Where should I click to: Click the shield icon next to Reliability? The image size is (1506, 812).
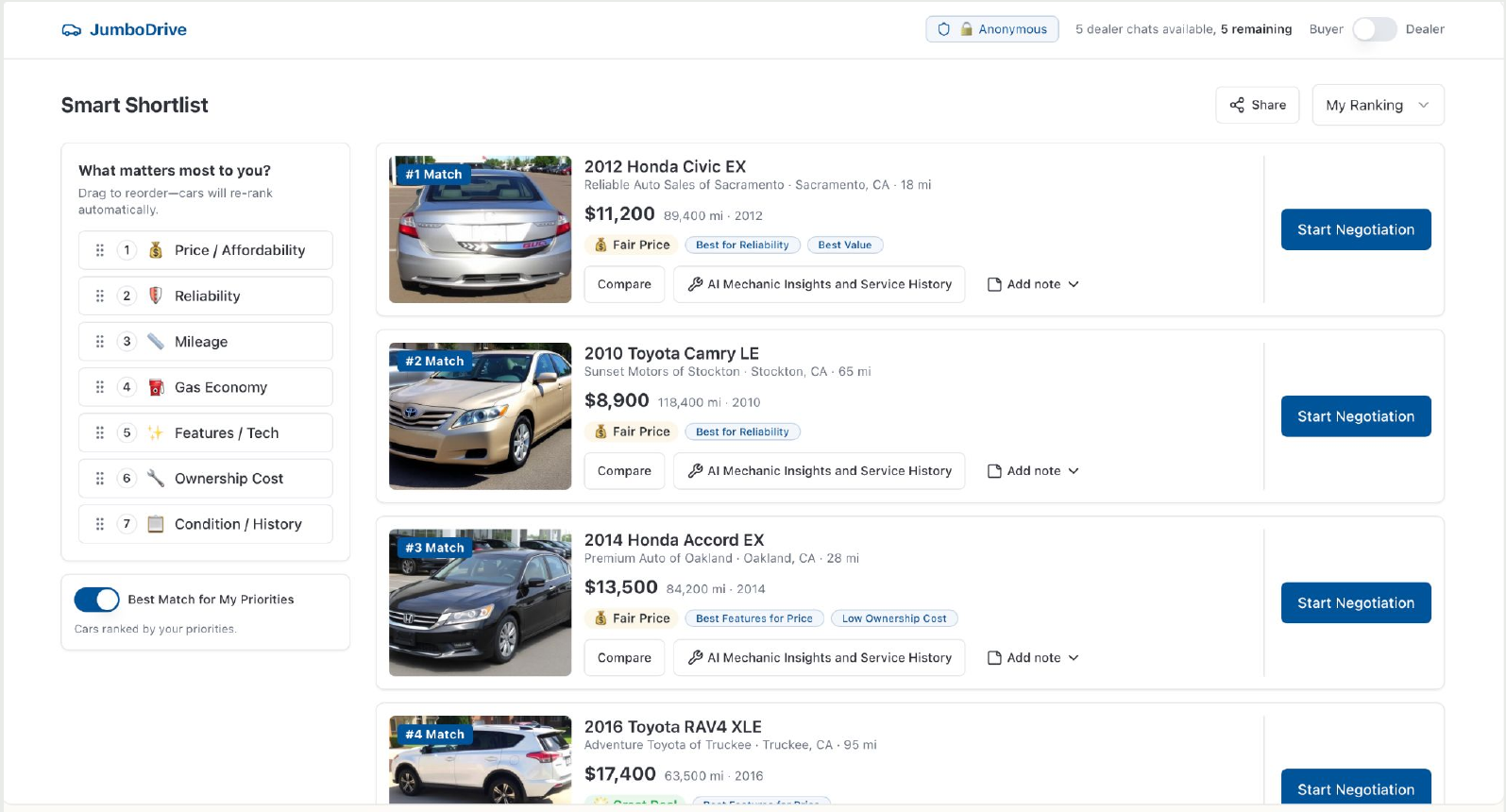tap(156, 296)
